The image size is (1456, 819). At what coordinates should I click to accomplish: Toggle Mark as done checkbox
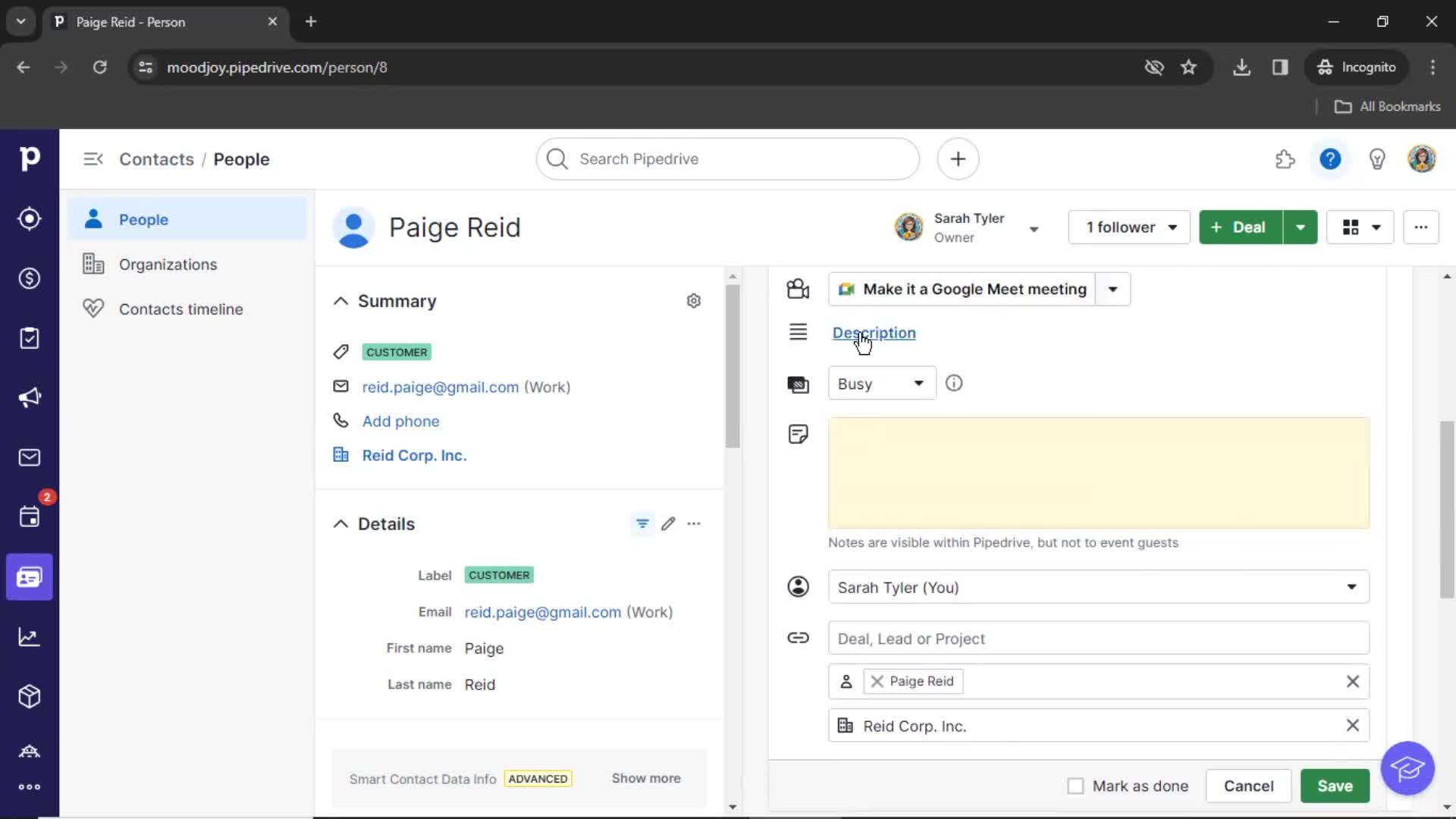point(1075,785)
